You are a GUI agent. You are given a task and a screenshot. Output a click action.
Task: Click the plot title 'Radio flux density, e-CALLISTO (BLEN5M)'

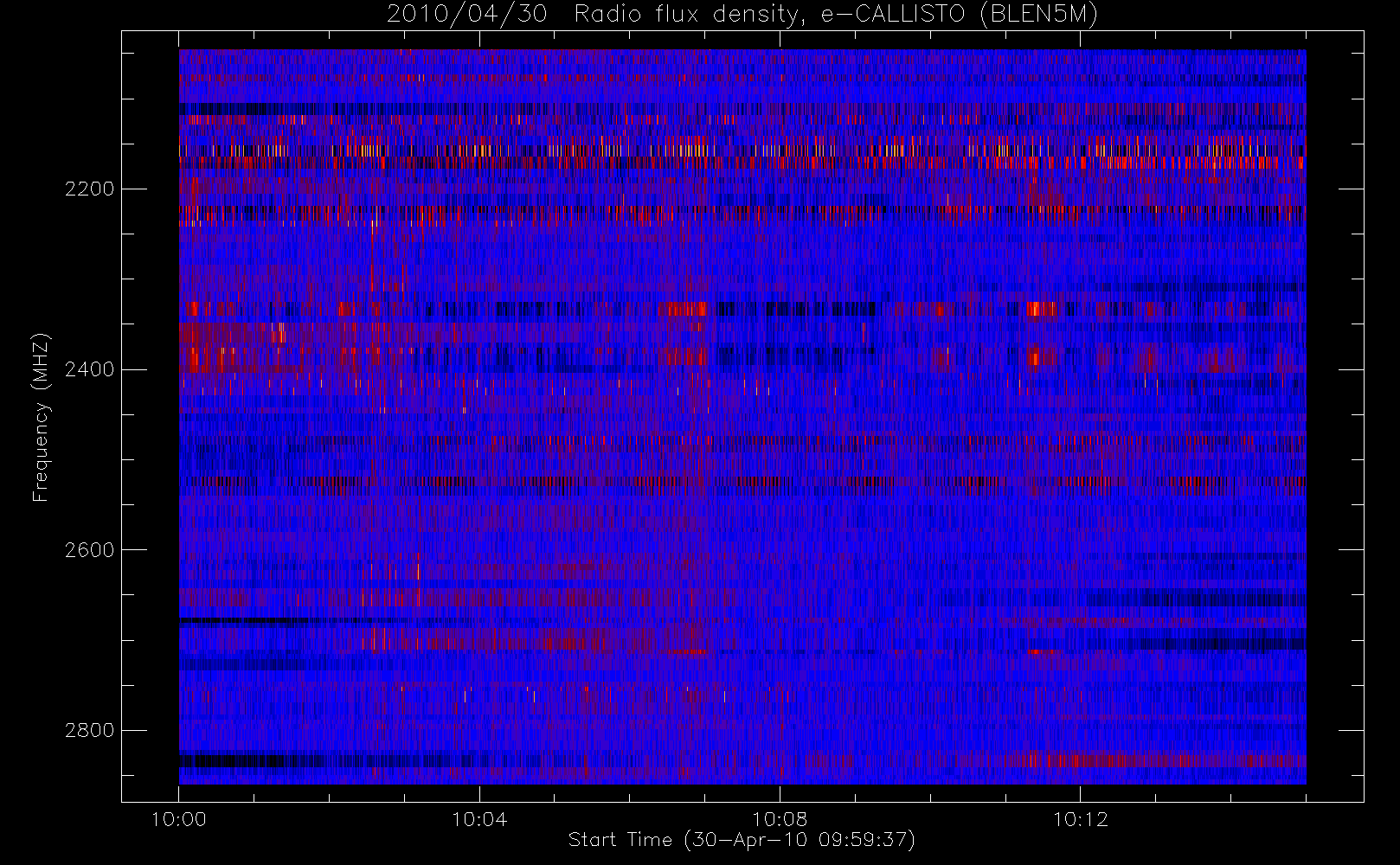[836, 15]
